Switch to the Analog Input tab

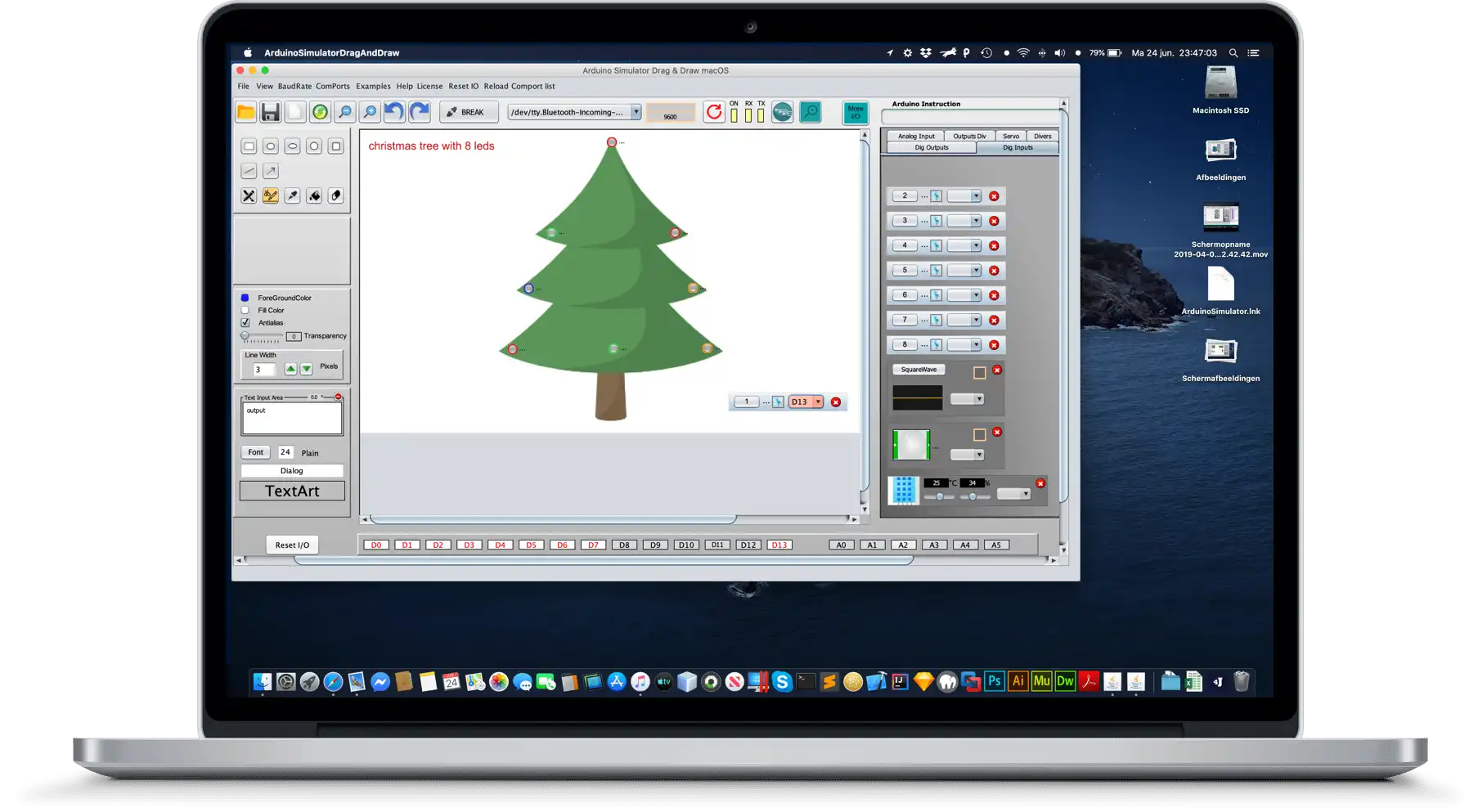click(x=916, y=137)
